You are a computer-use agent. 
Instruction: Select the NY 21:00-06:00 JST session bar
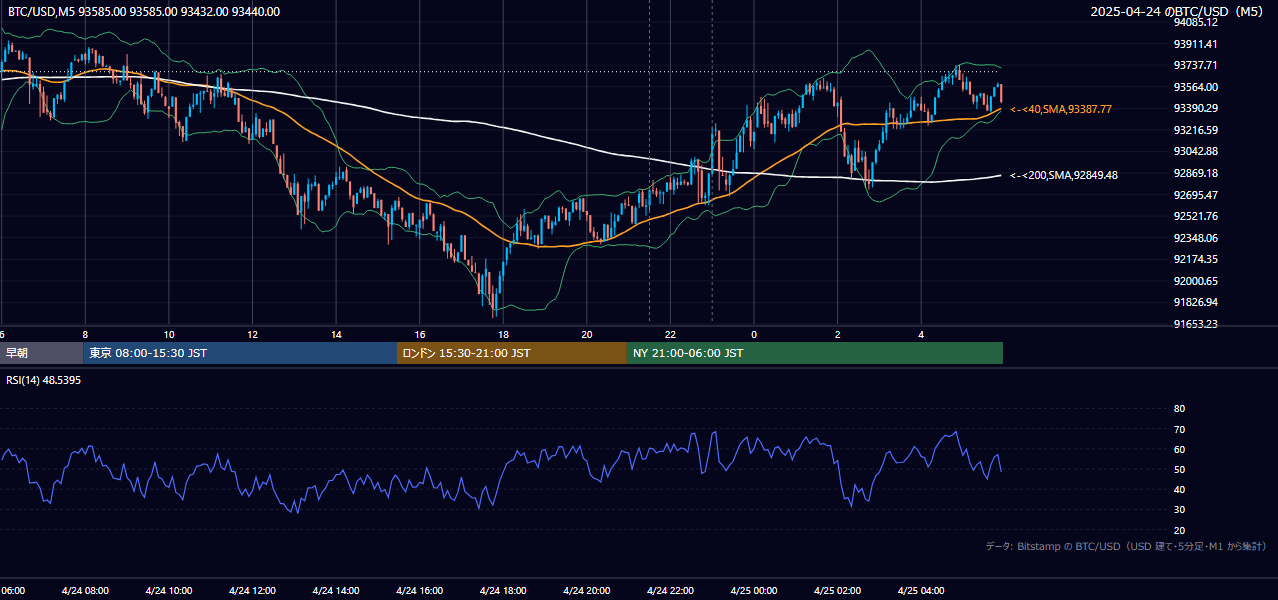coord(815,353)
